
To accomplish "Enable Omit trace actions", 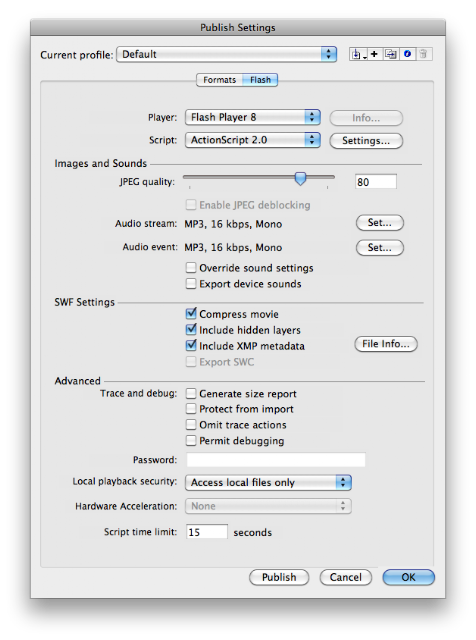I will point(191,425).
